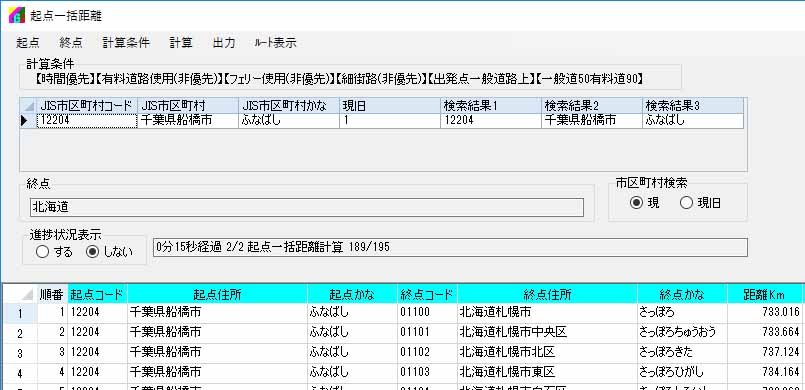The width and height of the screenshot is (805, 390).
Task: Click the 北海道札幌市 destination address cell
Action: pos(547,313)
